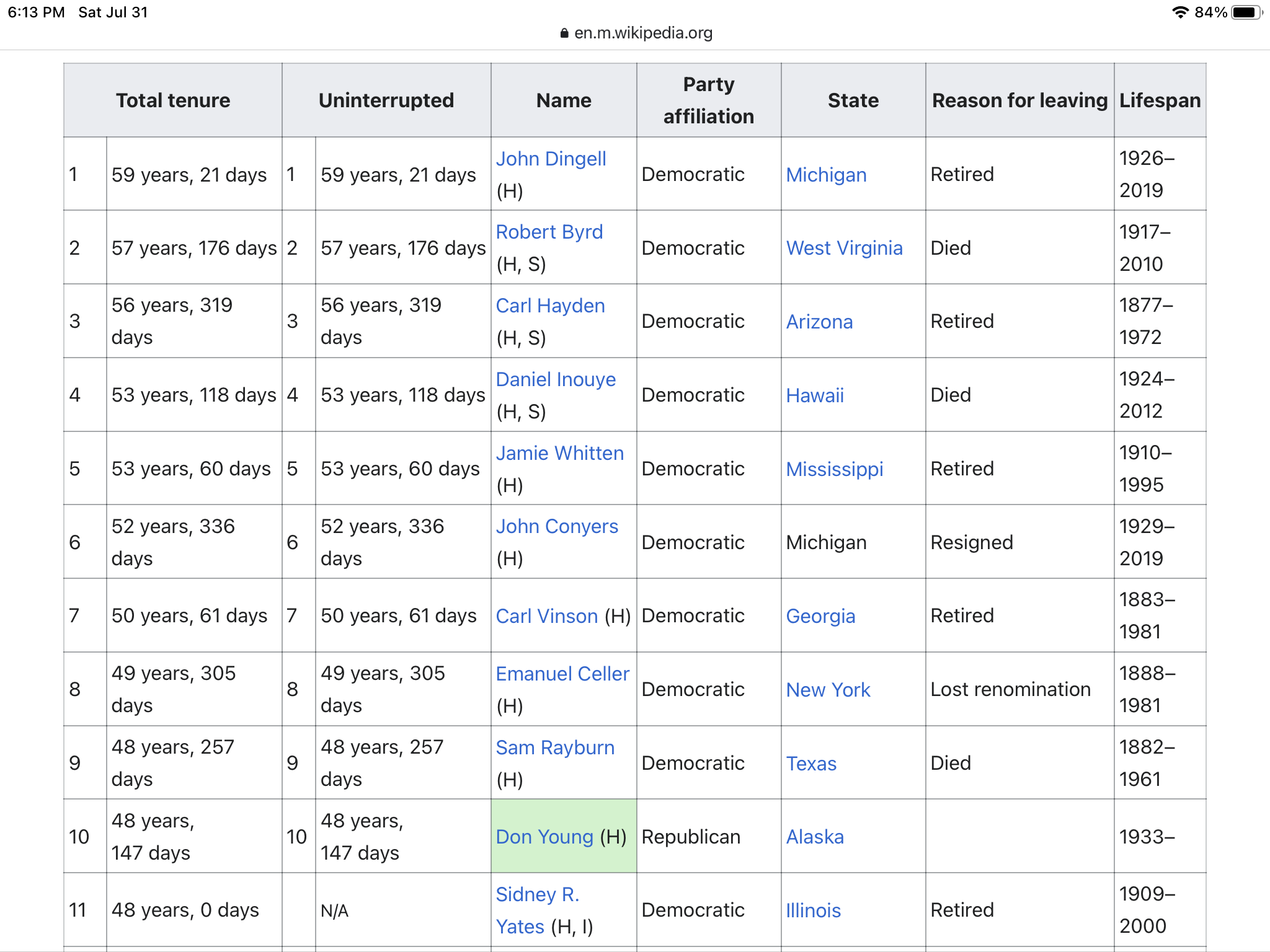Viewport: 1270px width, 952px height.
Task: Open Emanuel Celler's article
Action: [x=562, y=674]
